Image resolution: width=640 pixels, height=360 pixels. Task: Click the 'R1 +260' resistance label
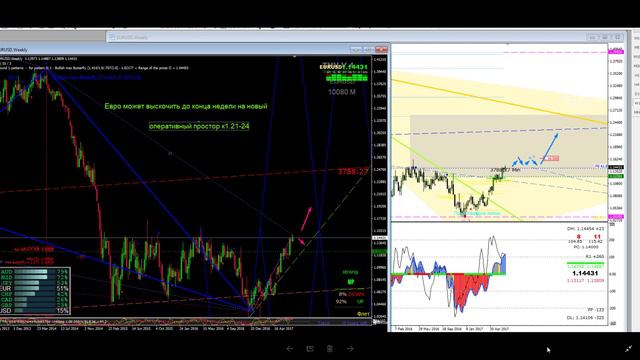(x=595, y=257)
